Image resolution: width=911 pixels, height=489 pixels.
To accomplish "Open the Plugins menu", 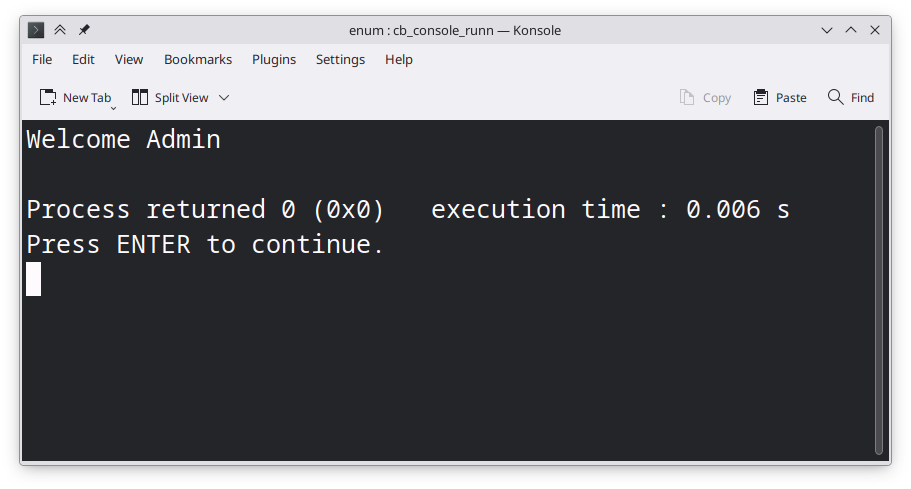I will (x=274, y=59).
